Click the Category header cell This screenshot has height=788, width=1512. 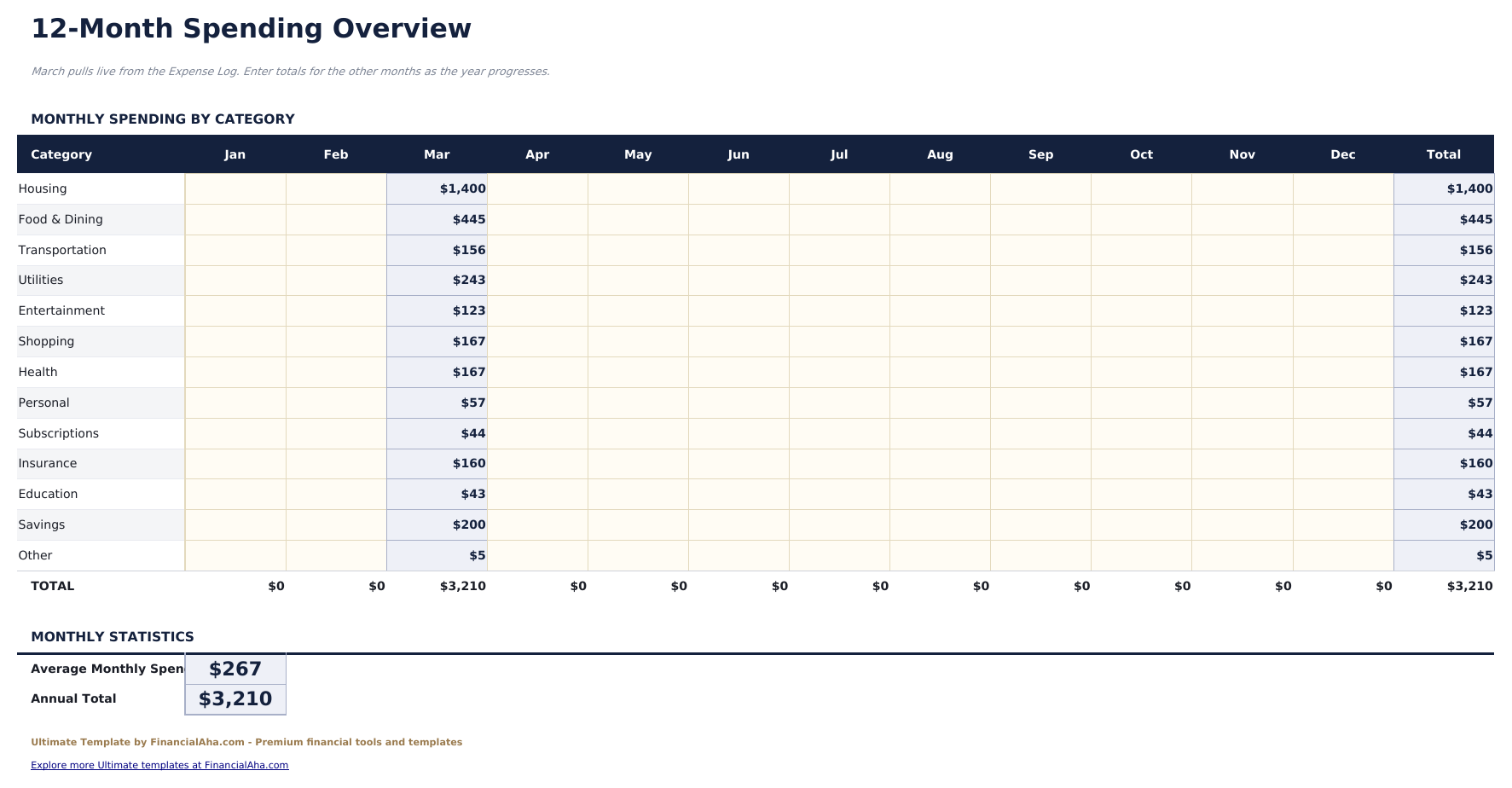coord(61,154)
